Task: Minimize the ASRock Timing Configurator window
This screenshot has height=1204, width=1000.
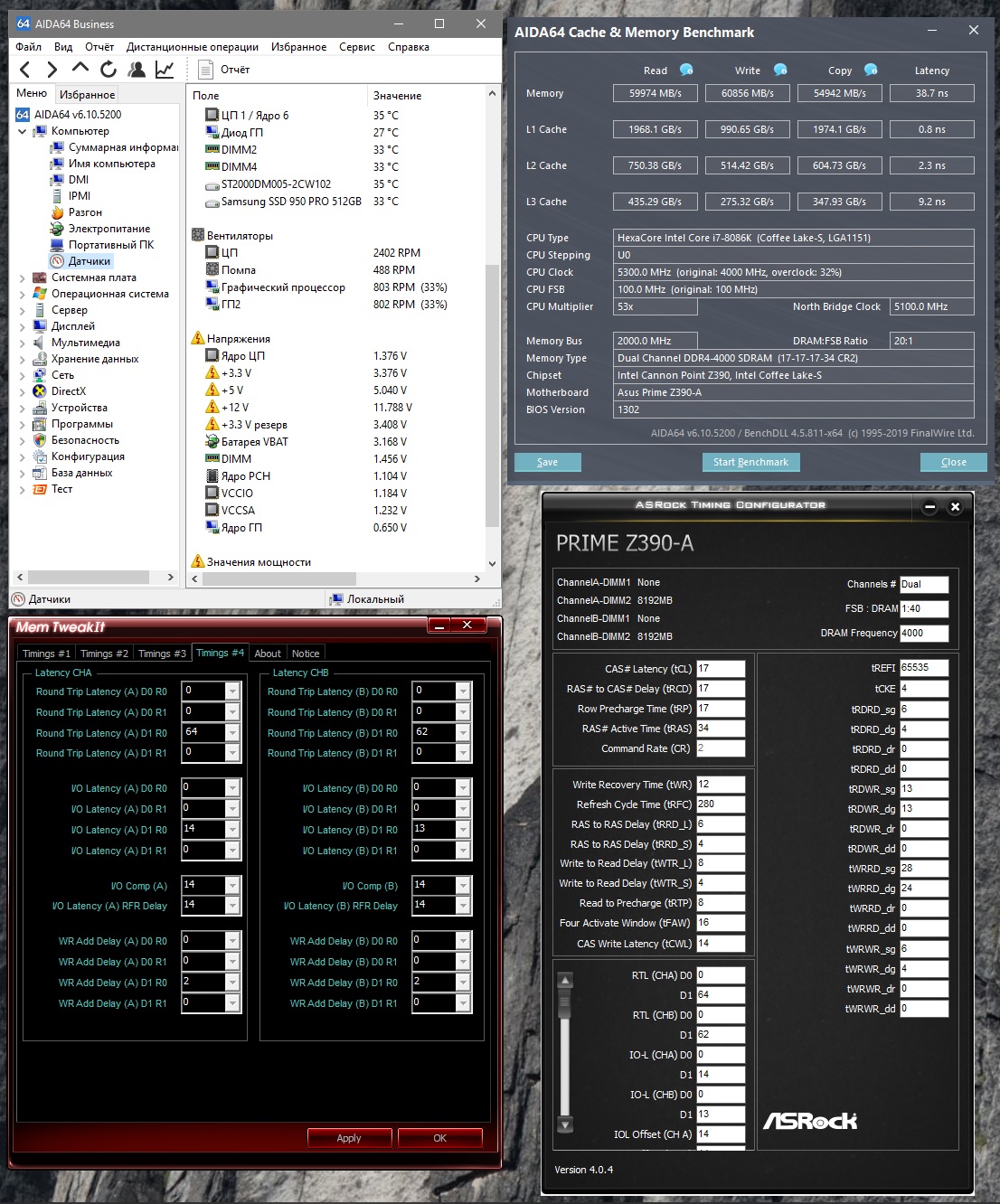Action: coord(929,507)
